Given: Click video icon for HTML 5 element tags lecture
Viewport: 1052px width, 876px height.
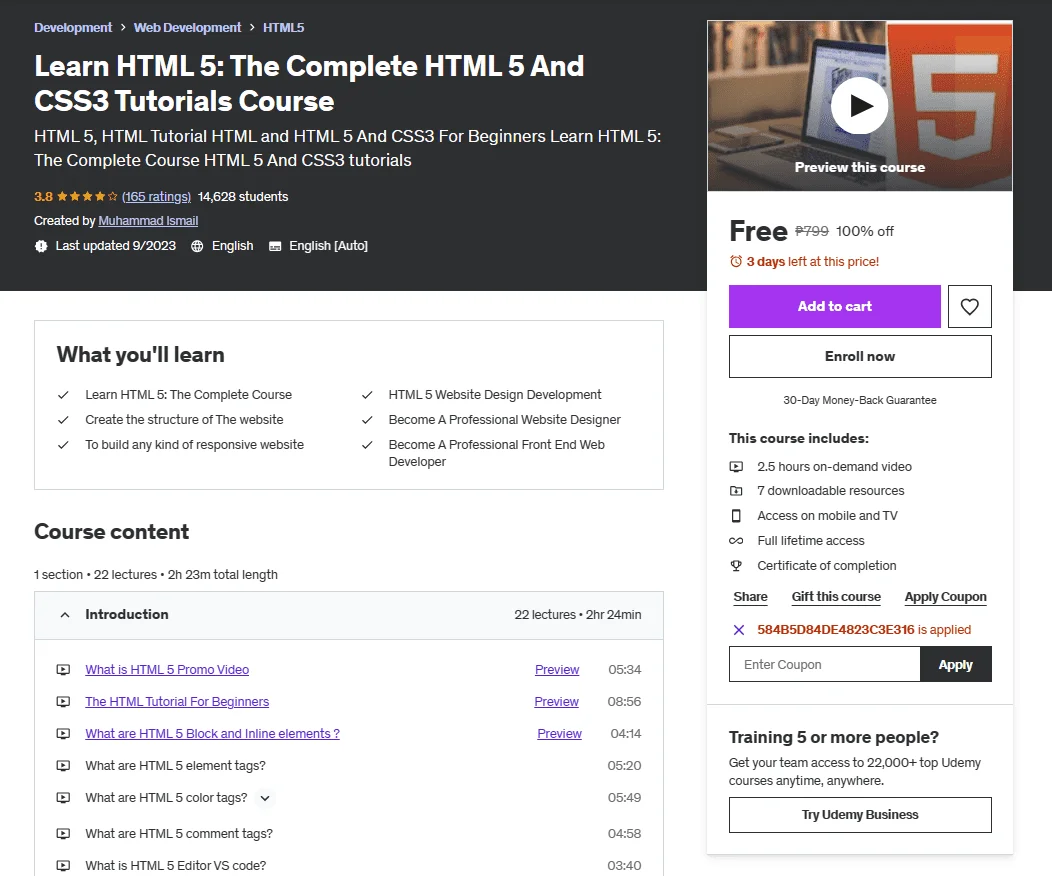Looking at the screenshot, I should [63, 765].
